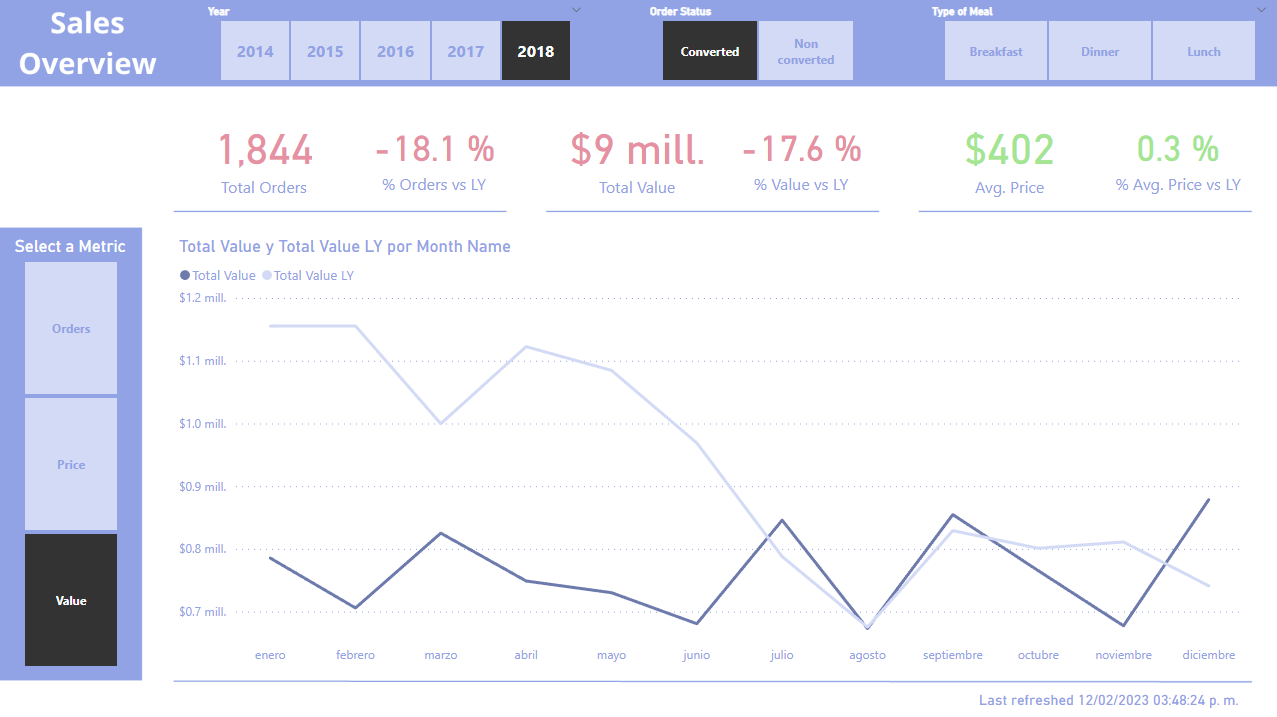
Task: Filter by Breakfast meal type
Action: [996, 51]
